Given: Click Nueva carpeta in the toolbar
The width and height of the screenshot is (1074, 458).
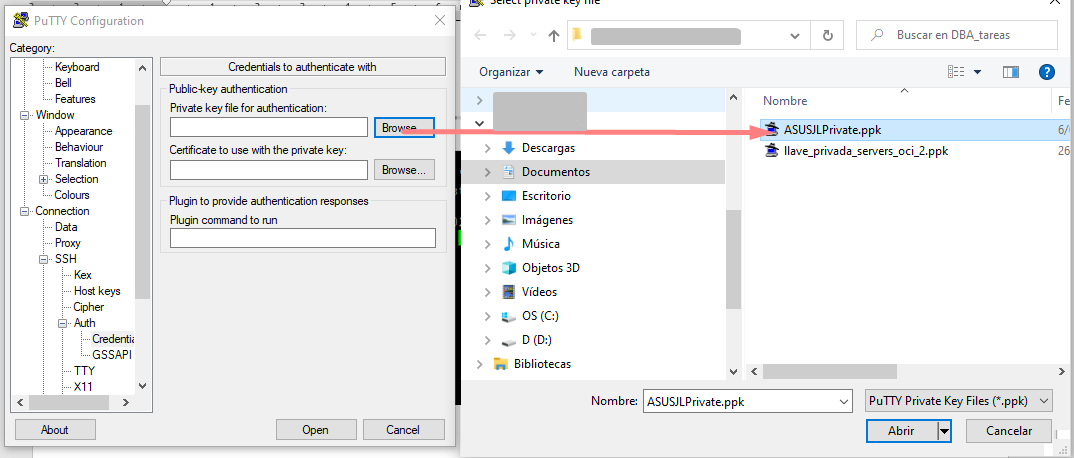Looking at the screenshot, I should coord(612,72).
